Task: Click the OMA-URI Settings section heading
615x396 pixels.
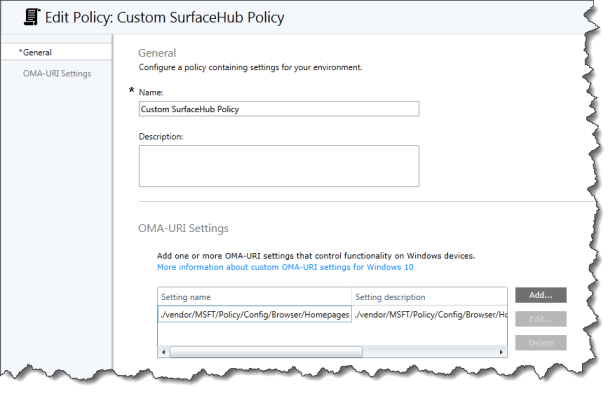Action: (x=183, y=228)
